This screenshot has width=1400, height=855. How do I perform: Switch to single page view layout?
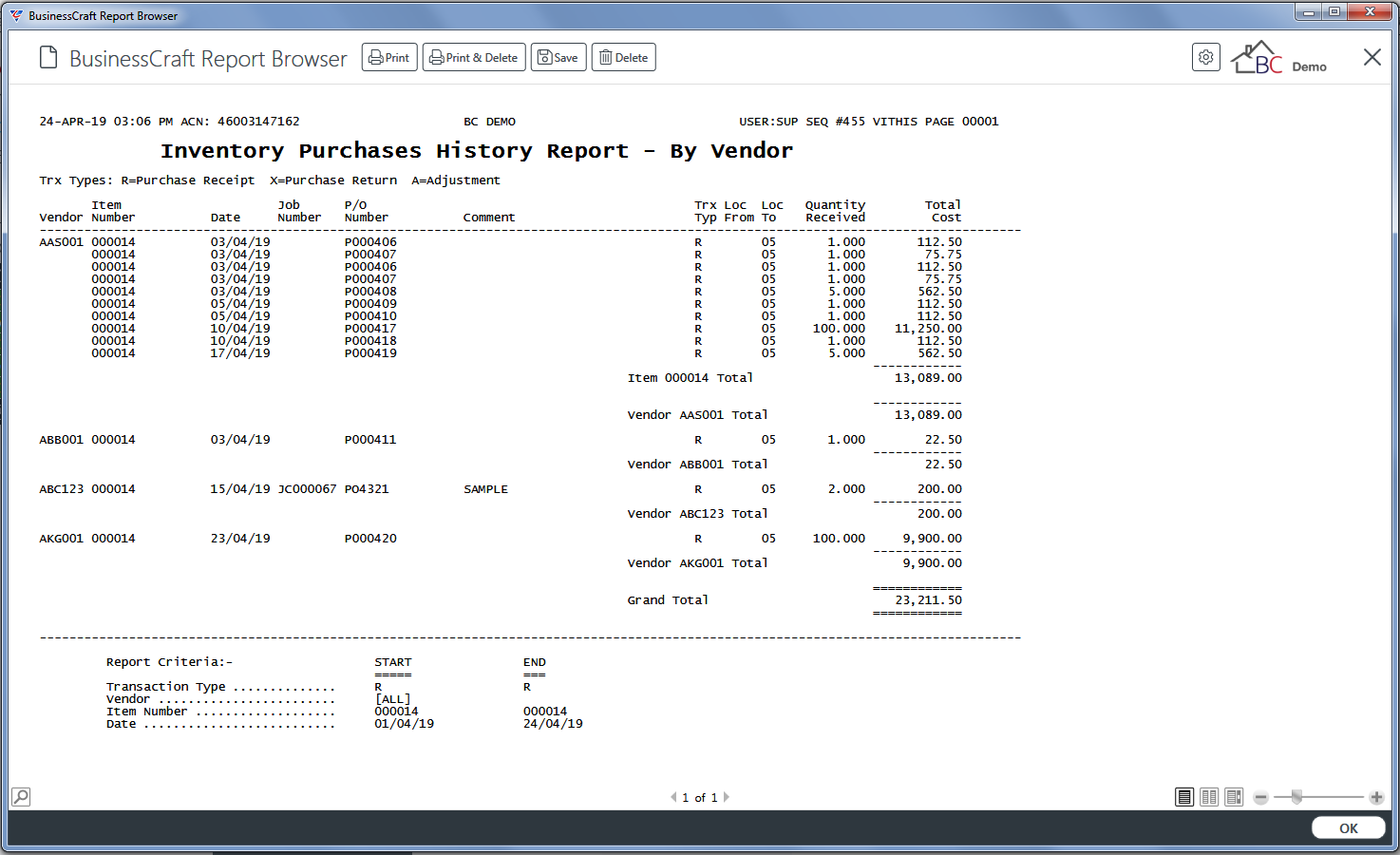[x=1184, y=797]
